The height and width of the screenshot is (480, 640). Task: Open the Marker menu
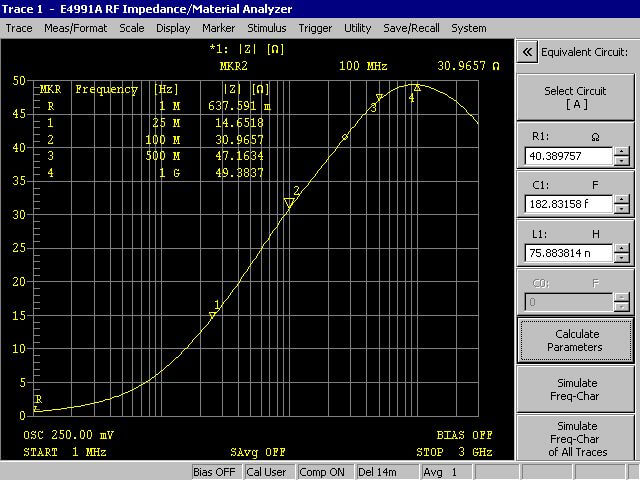219,28
